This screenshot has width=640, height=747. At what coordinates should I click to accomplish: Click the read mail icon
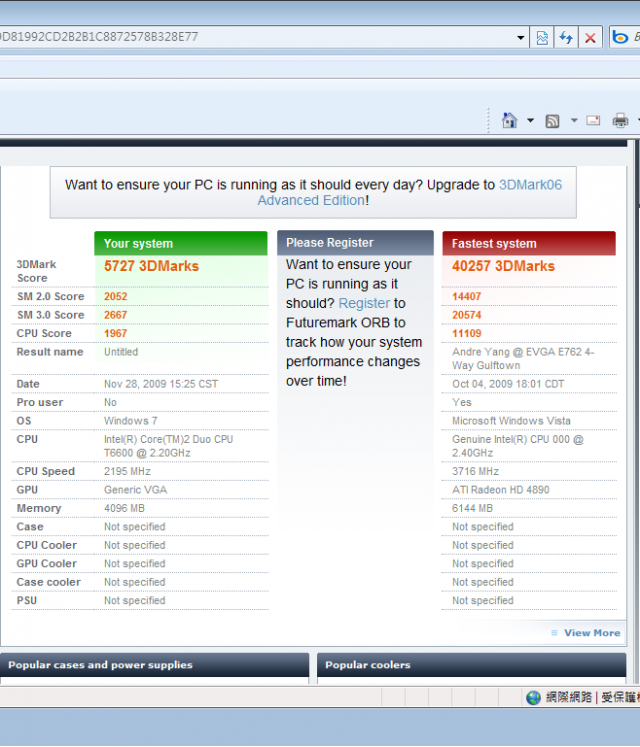593,121
